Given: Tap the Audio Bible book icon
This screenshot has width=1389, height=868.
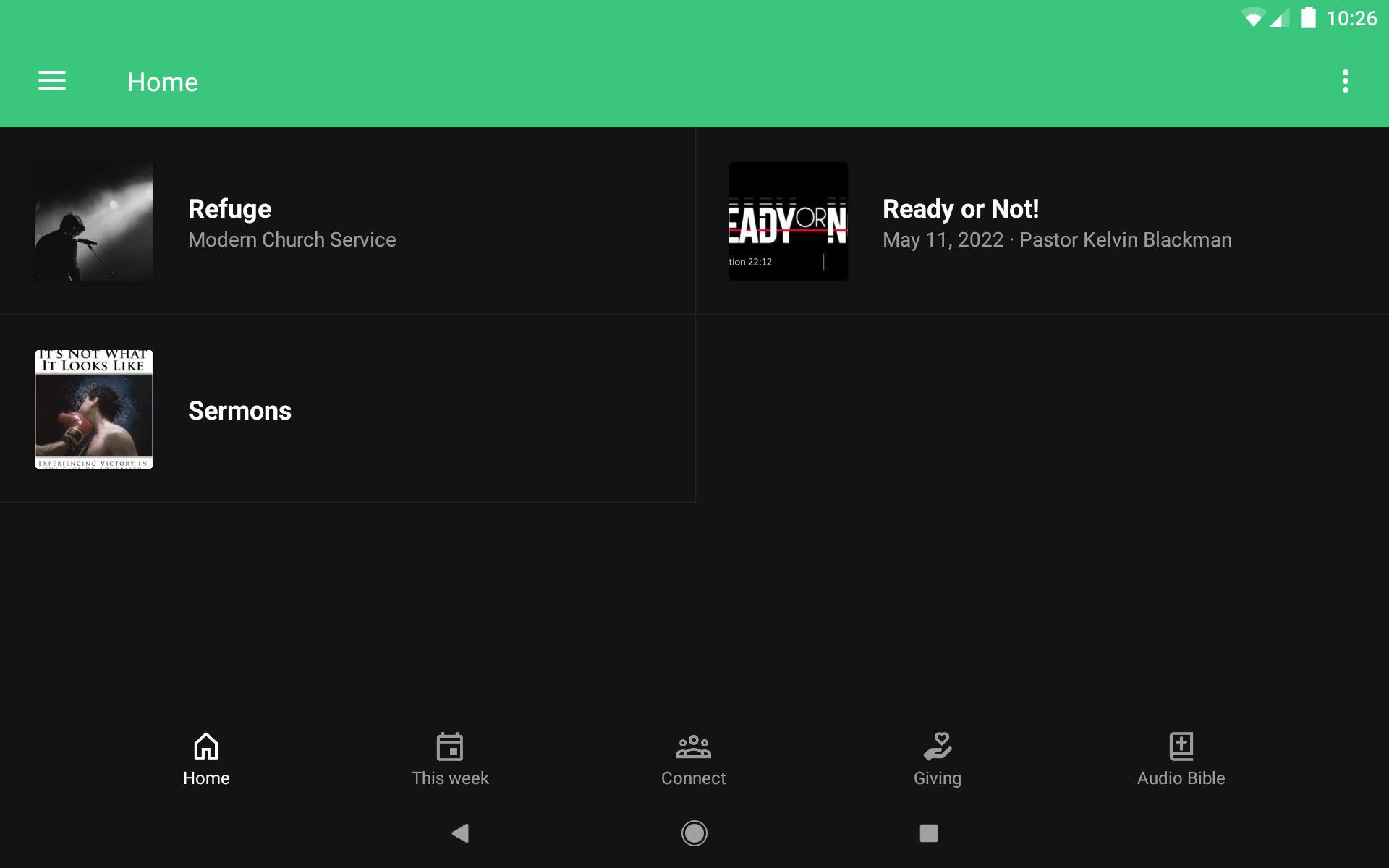Looking at the screenshot, I should 1181,746.
